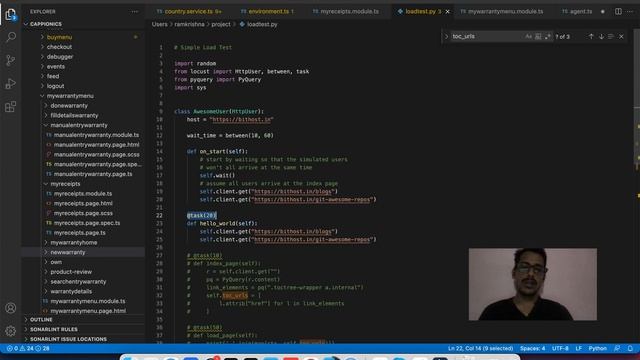Open myreceipts.page.ts file

click(x=80, y=233)
